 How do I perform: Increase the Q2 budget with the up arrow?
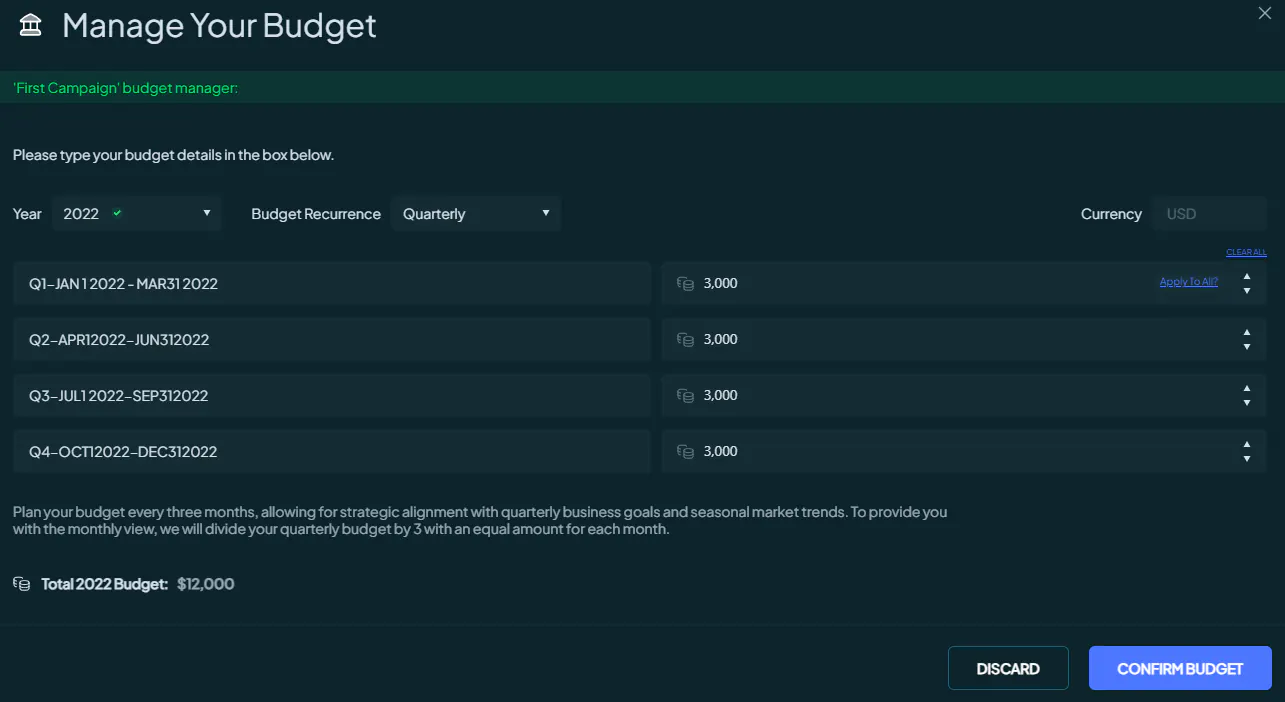pos(1247,333)
